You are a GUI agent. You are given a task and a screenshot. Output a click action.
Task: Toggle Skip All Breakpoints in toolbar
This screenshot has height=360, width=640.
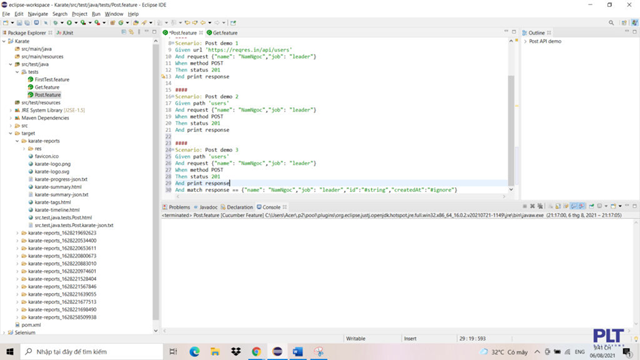coord(46,23)
